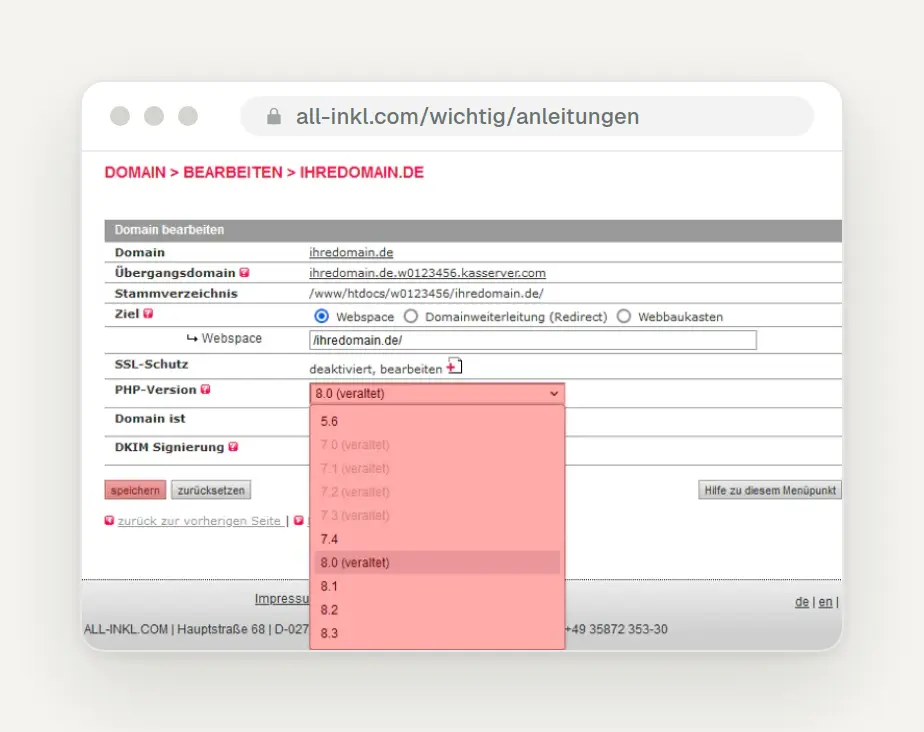Select Domainweiterleitung (Redirect) radio button
Image resolution: width=924 pixels, height=732 pixels.
coord(411,316)
